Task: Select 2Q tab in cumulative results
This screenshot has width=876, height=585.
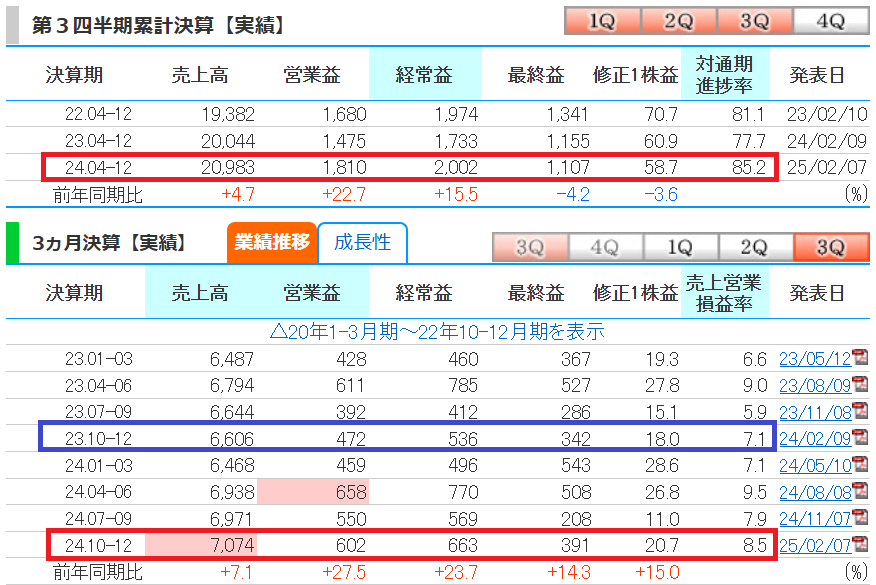Action: 678,21
